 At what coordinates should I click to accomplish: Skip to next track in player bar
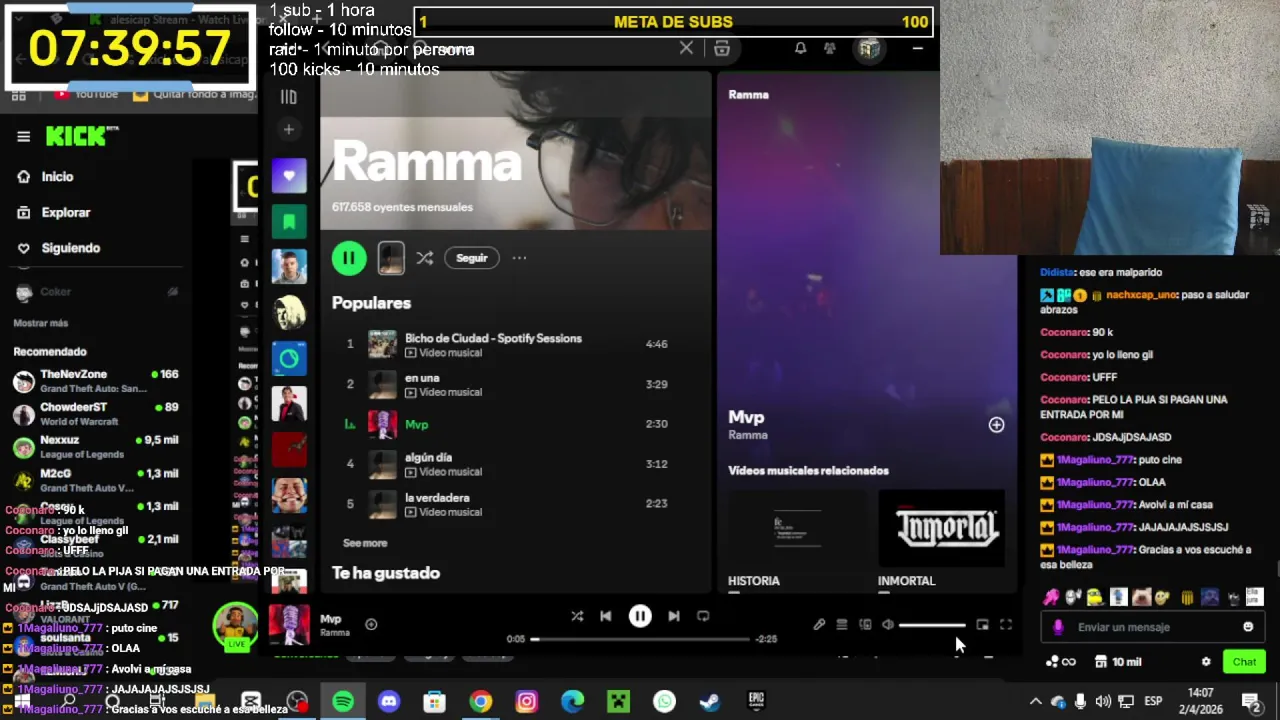[x=674, y=616]
